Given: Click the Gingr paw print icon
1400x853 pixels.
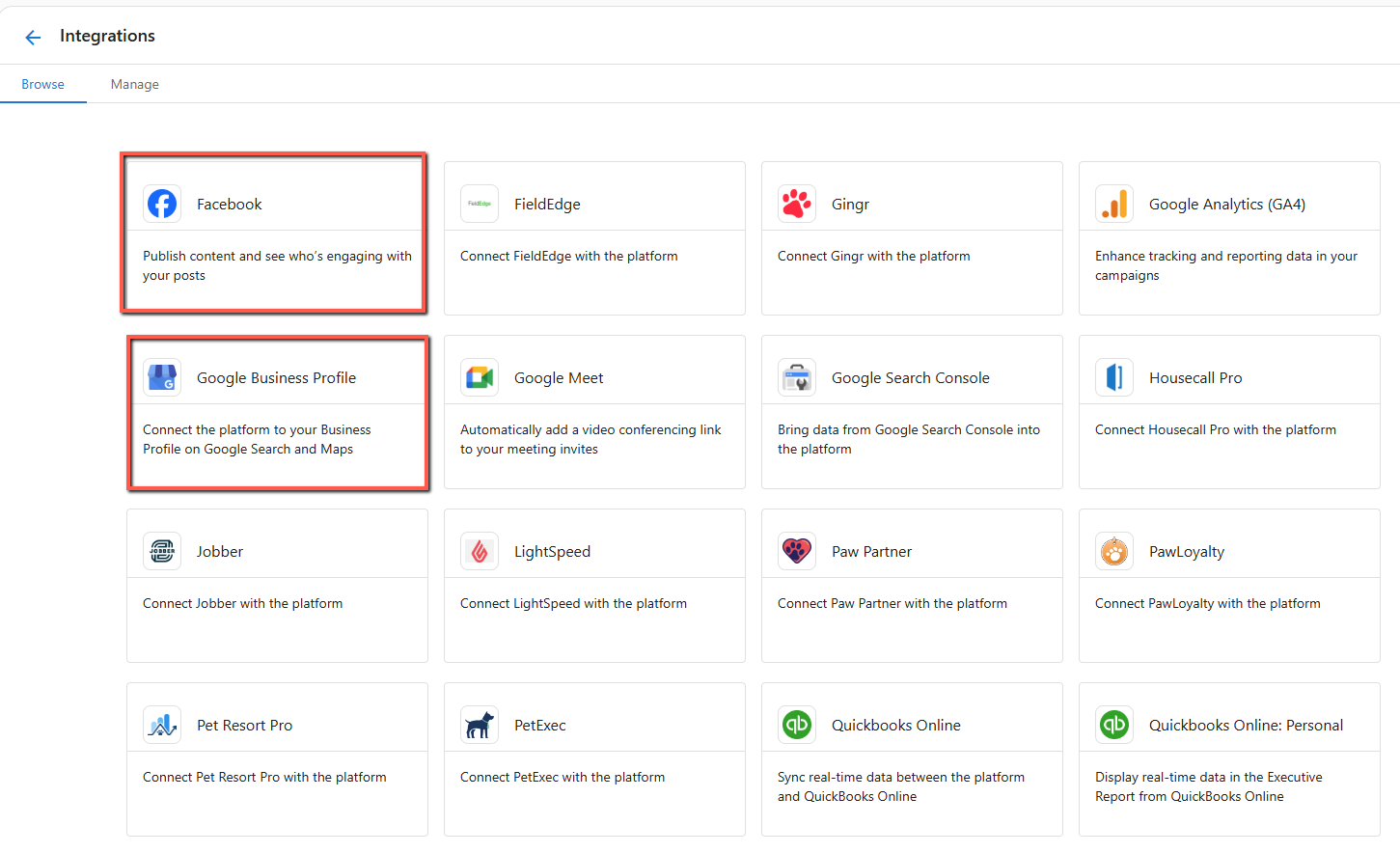Looking at the screenshot, I should (x=797, y=204).
